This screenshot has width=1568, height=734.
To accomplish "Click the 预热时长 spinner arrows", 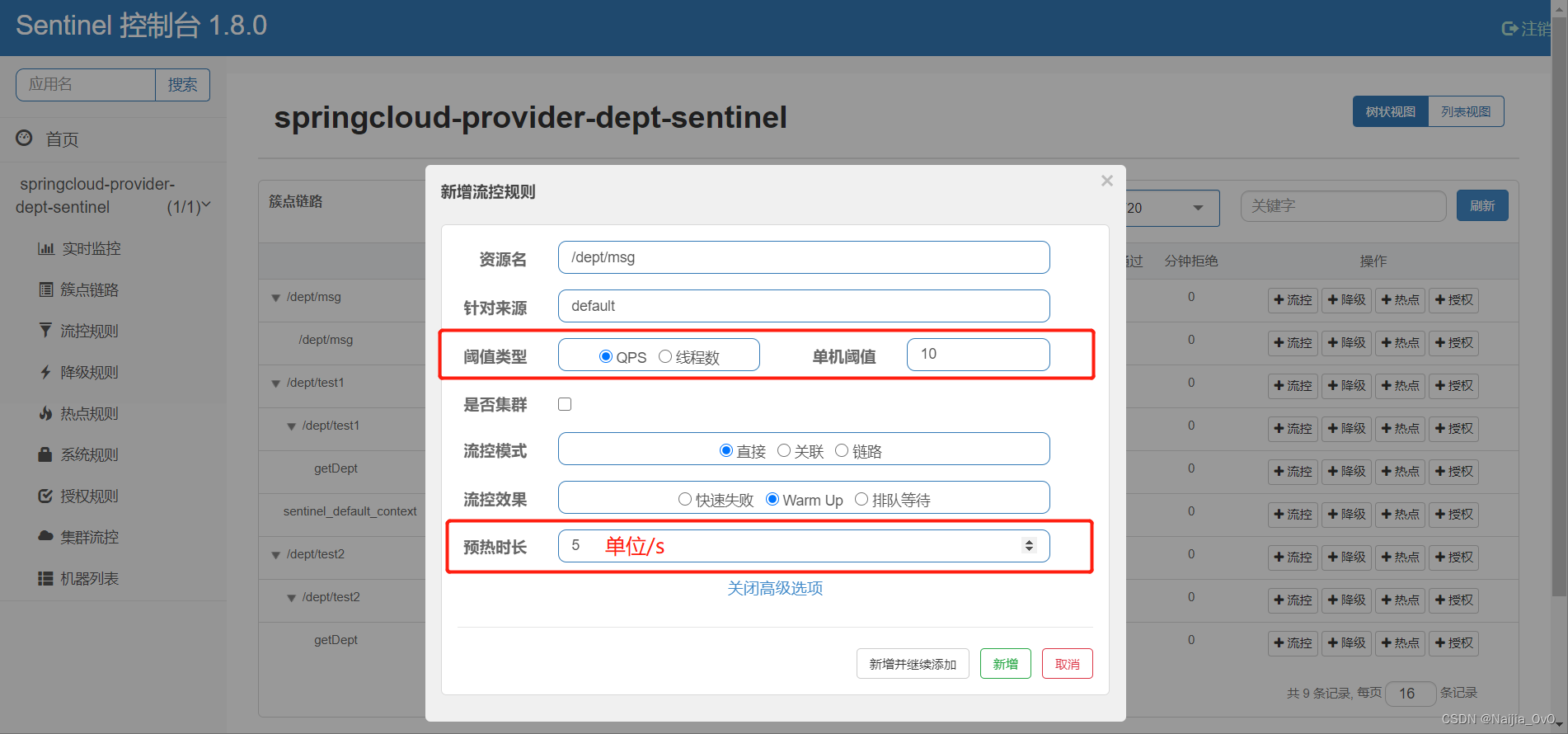I will point(1029,545).
